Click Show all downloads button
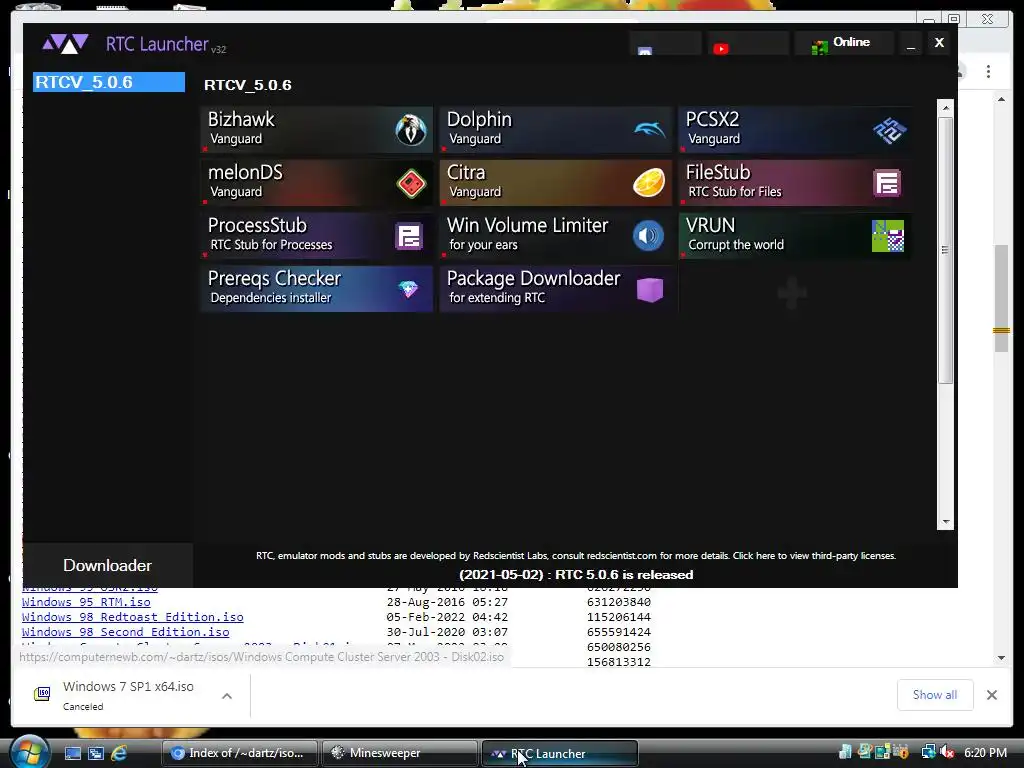Viewport: 1024px width, 768px height. [x=935, y=695]
